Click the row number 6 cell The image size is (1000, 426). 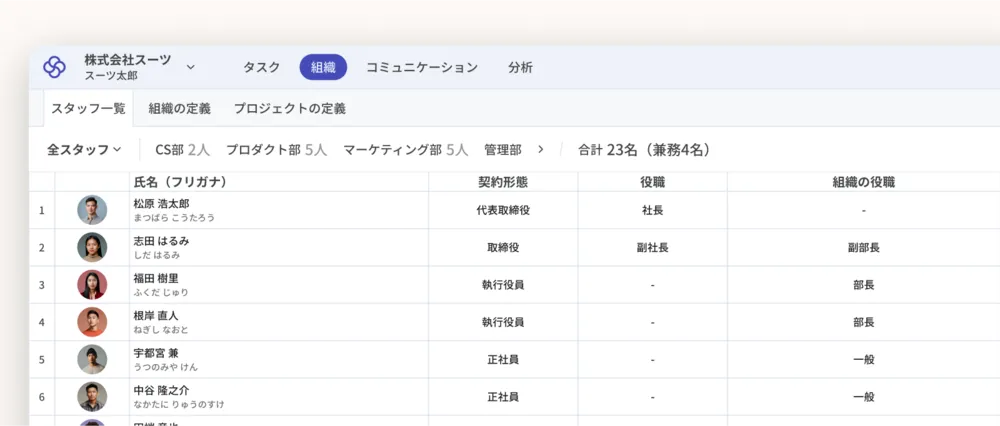(x=42, y=397)
